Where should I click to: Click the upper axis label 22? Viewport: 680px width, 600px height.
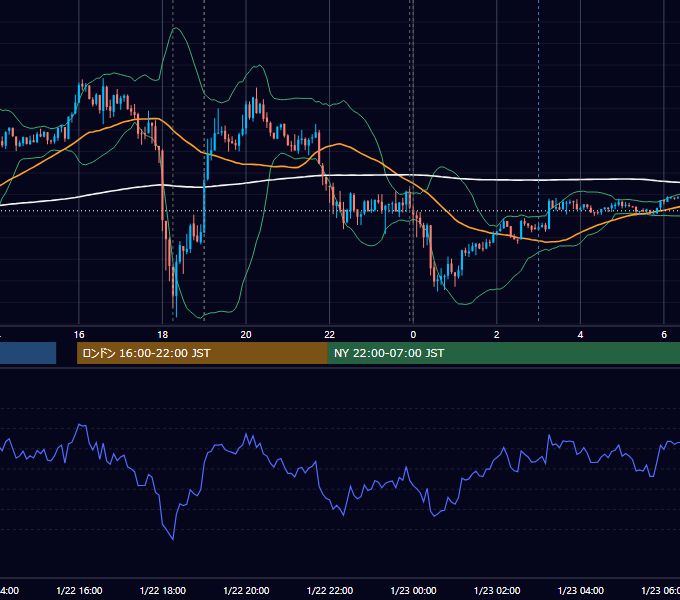(330, 335)
